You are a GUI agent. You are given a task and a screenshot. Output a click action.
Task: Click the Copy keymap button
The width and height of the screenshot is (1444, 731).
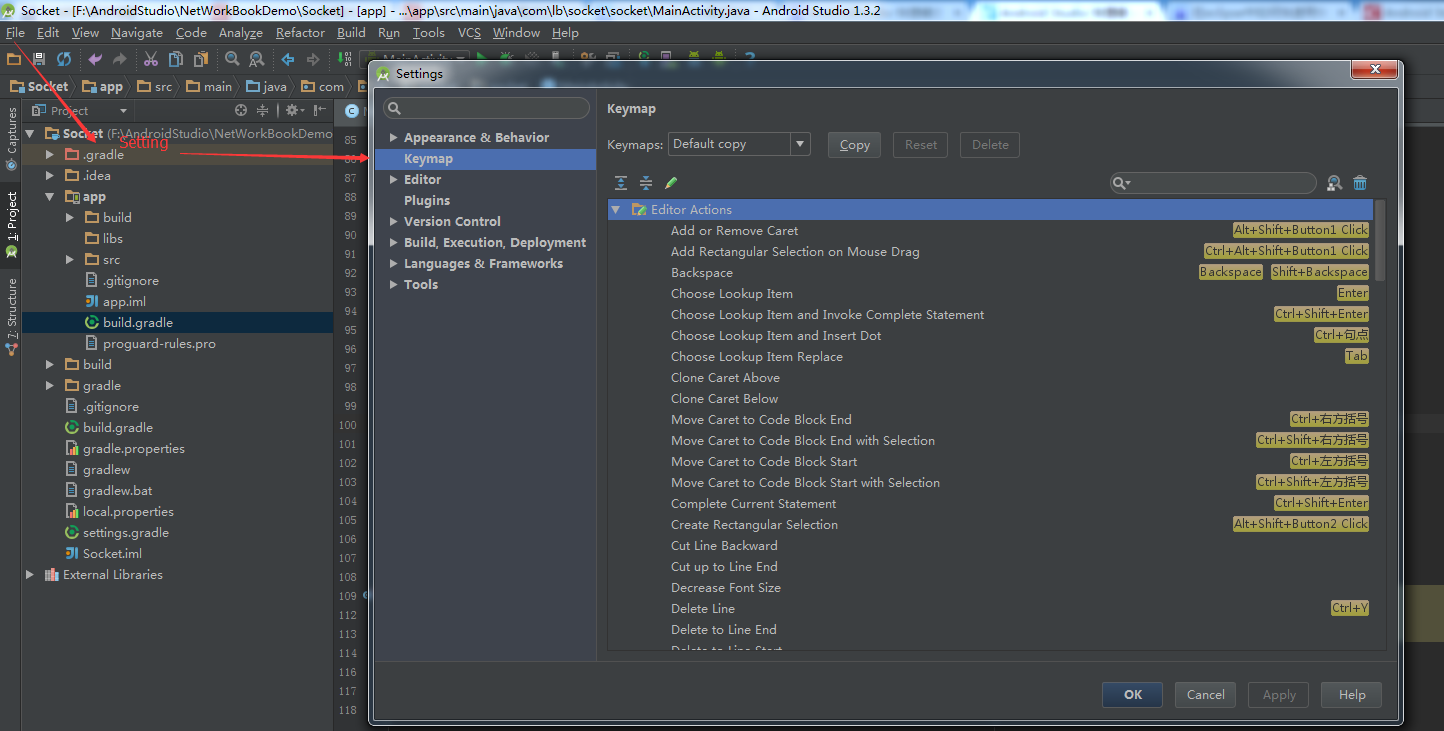[x=854, y=145]
